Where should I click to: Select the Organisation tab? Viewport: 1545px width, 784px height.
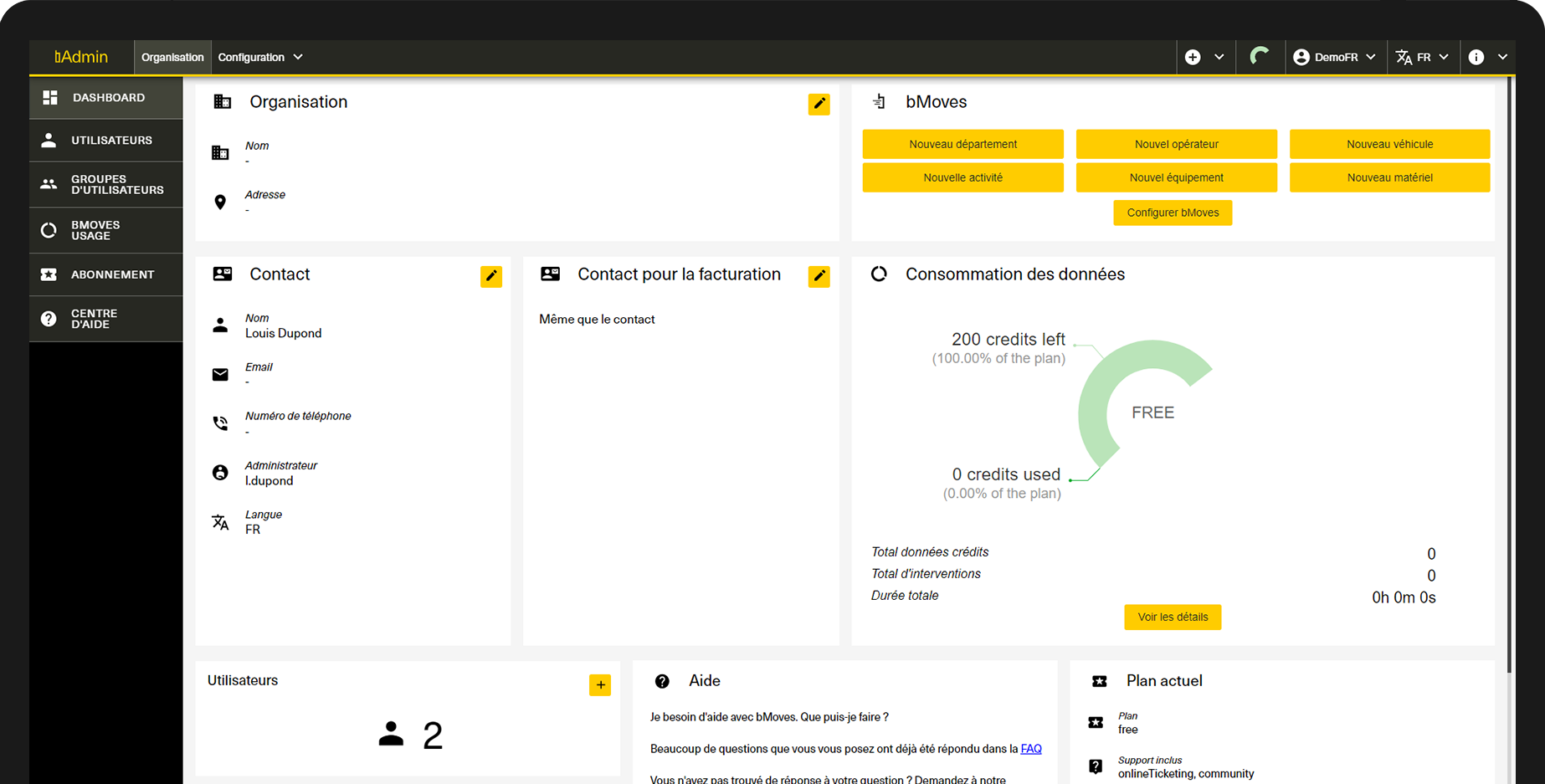tap(172, 57)
